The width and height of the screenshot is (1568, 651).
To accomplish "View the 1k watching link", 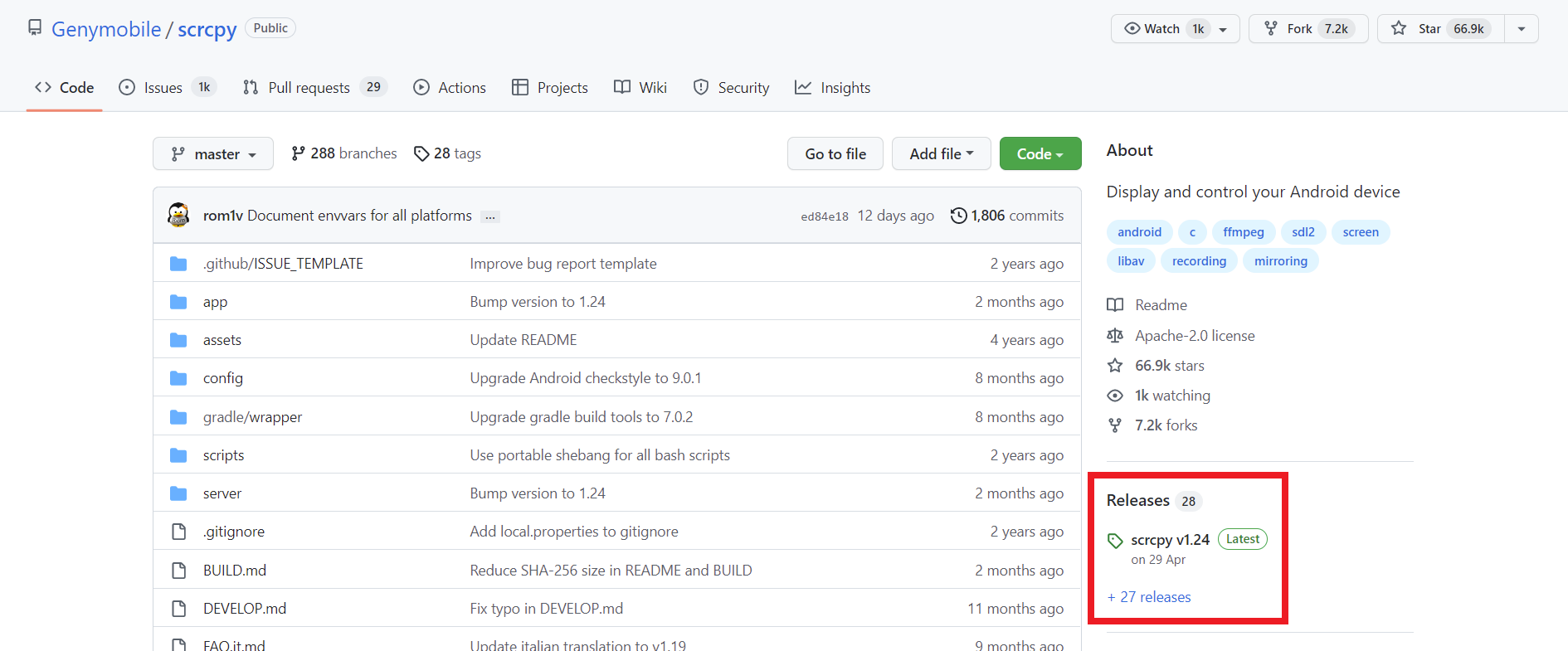I will click(1159, 396).
